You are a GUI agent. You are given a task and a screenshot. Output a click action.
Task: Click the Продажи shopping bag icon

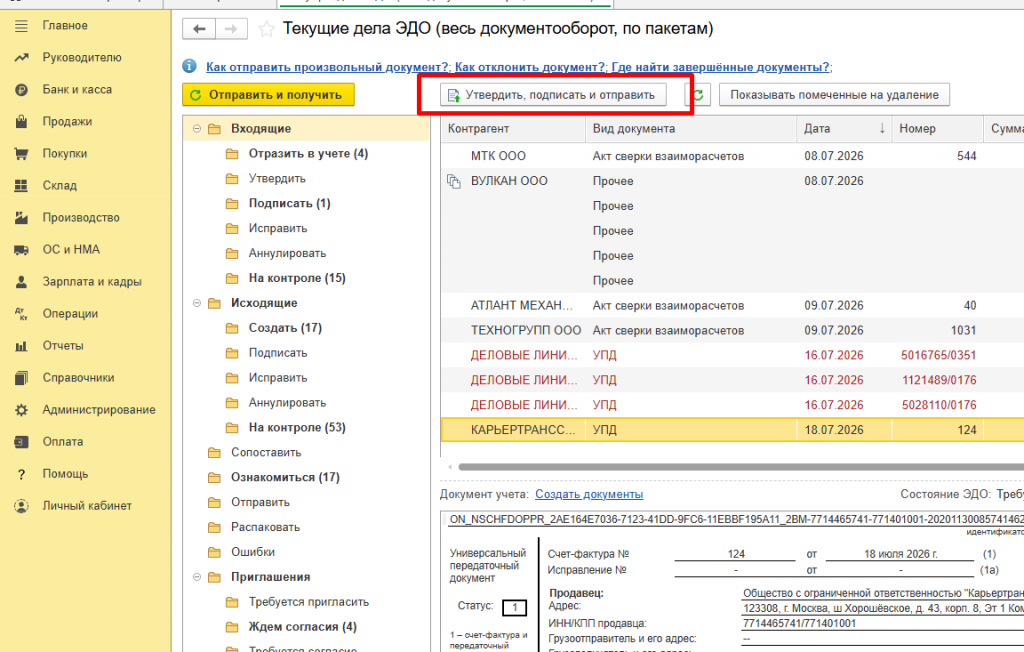[22, 122]
